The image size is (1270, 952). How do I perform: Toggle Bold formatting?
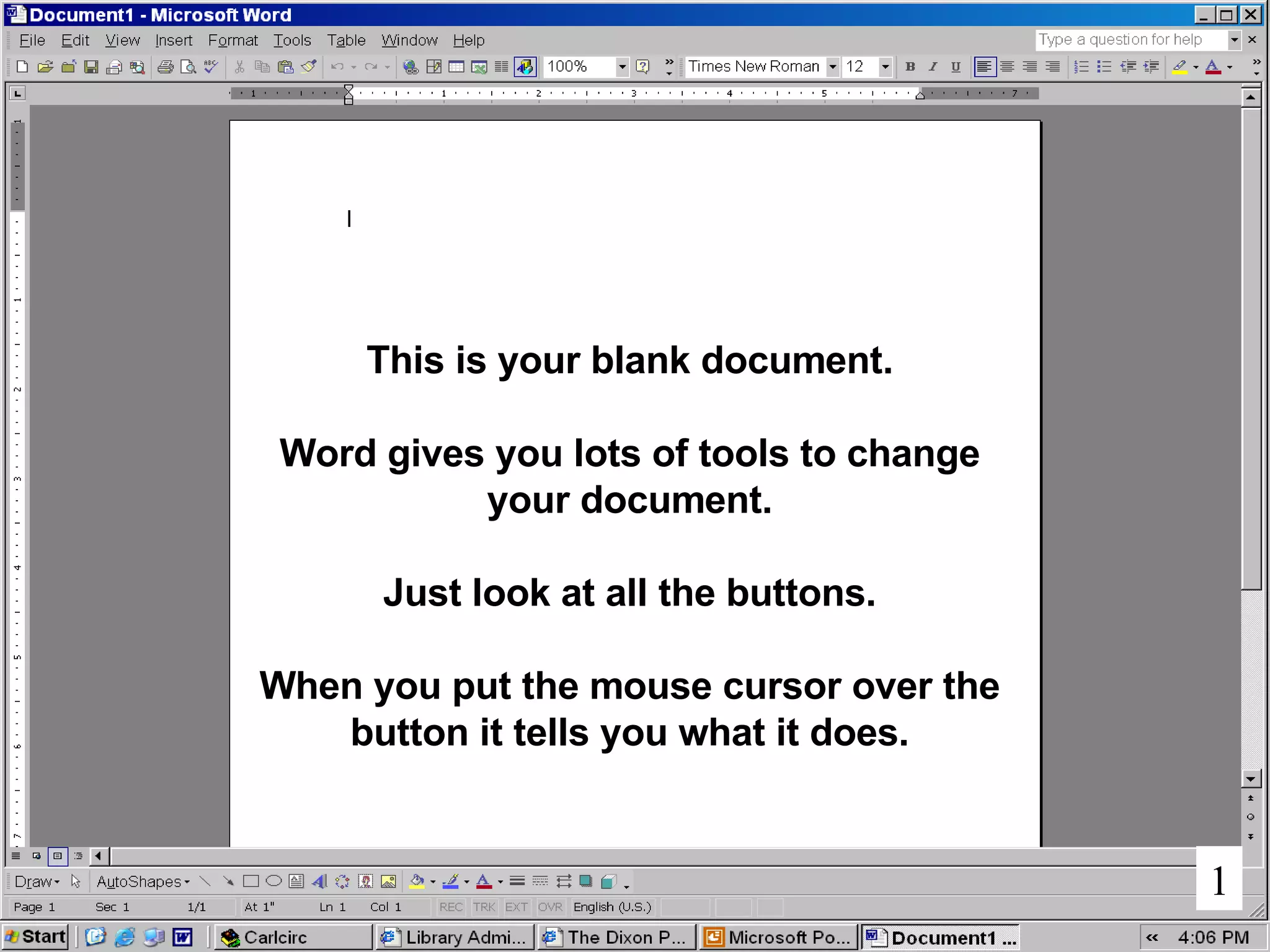tap(910, 67)
